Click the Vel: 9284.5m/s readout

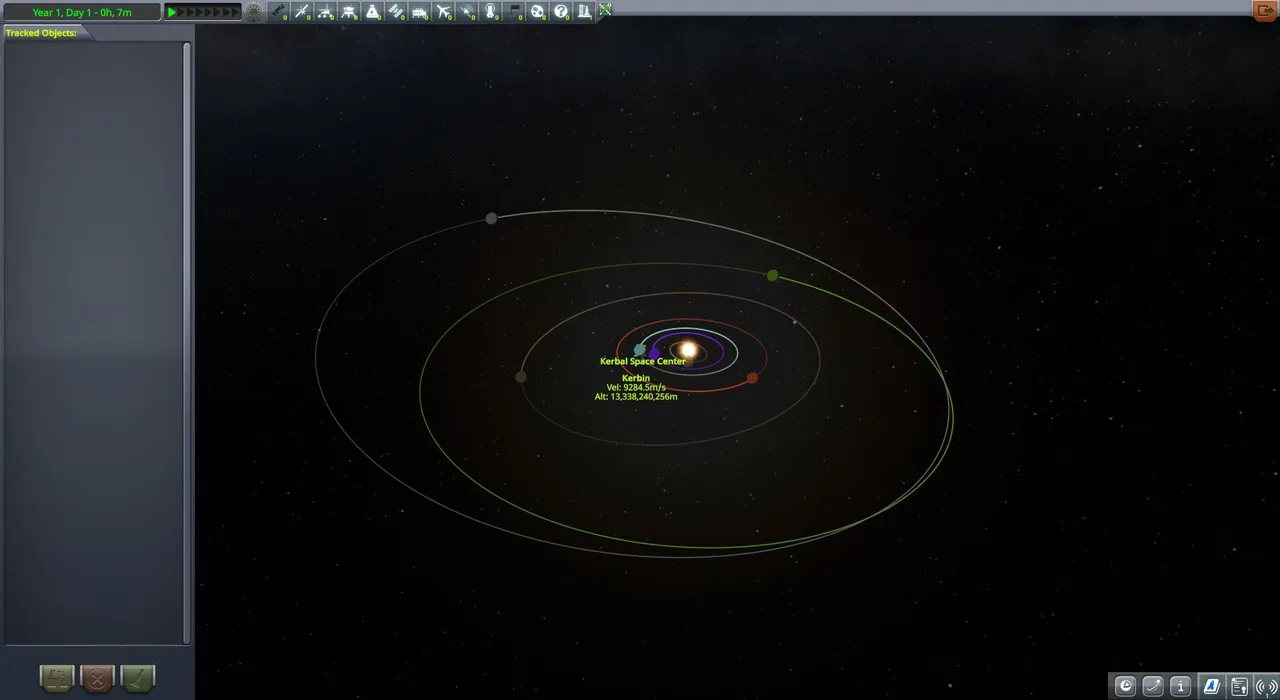636,387
